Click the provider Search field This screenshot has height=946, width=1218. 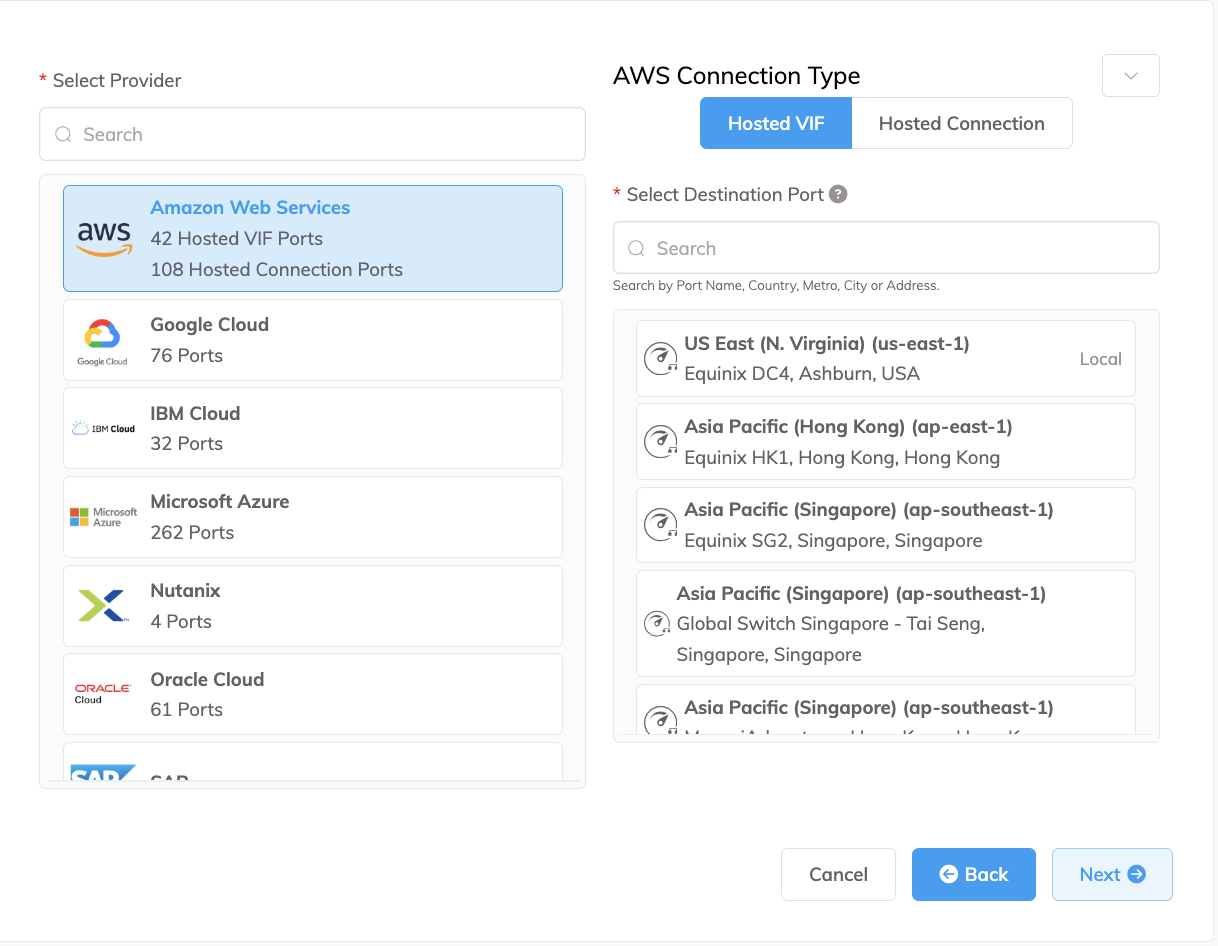point(312,134)
